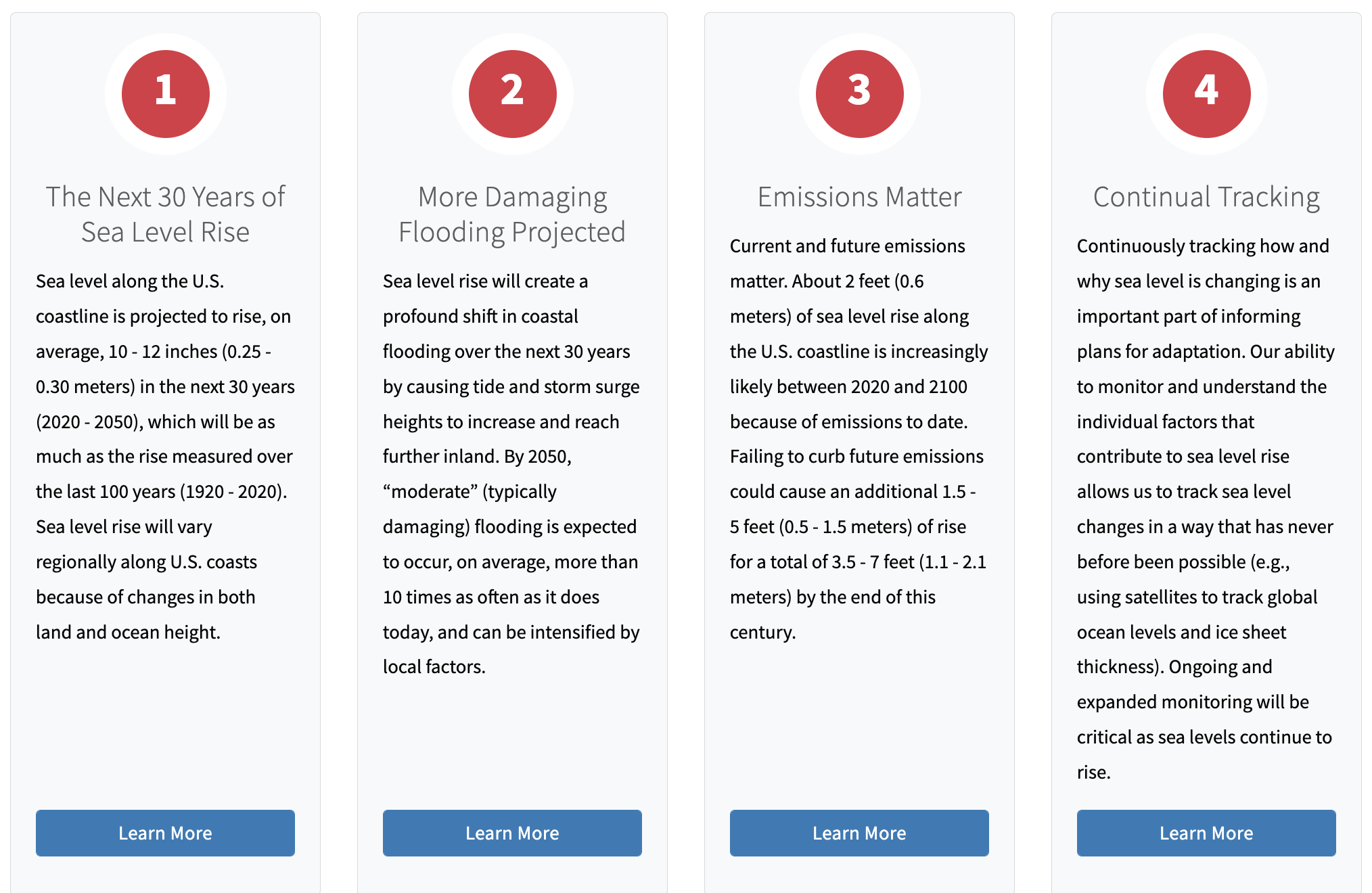Click the red number 2 circle icon
1372x893 pixels.
pos(513,94)
